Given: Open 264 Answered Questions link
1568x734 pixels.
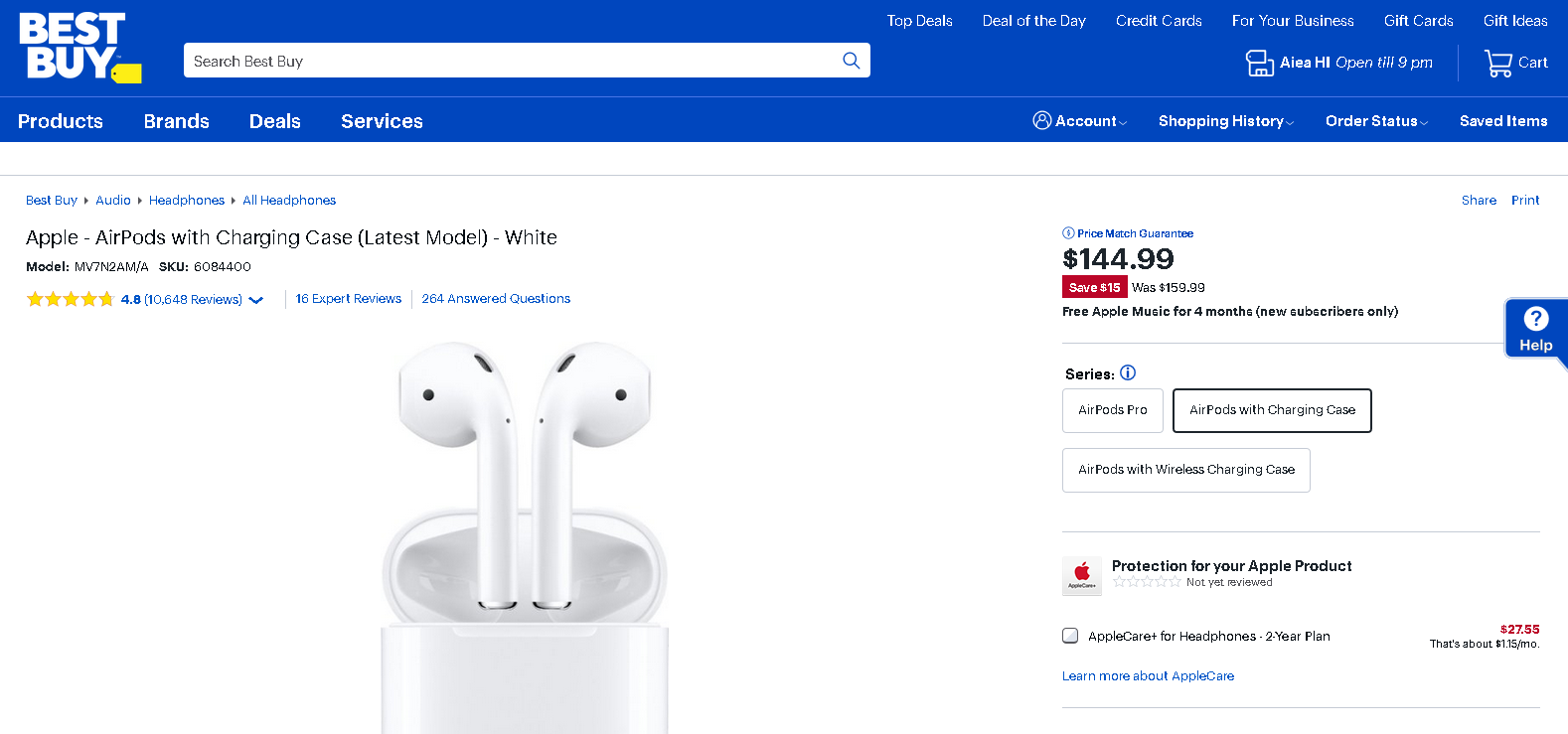Looking at the screenshot, I should 496,299.
